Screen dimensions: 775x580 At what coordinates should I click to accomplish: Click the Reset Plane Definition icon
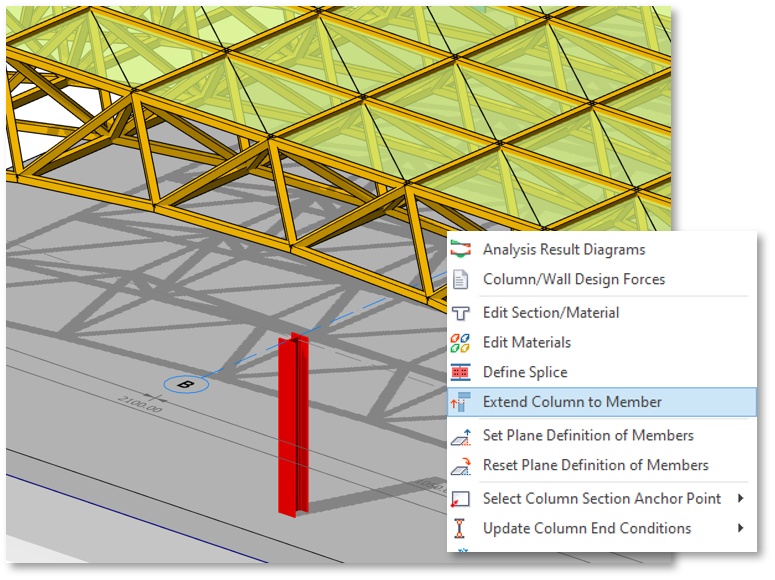[x=461, y=465]
